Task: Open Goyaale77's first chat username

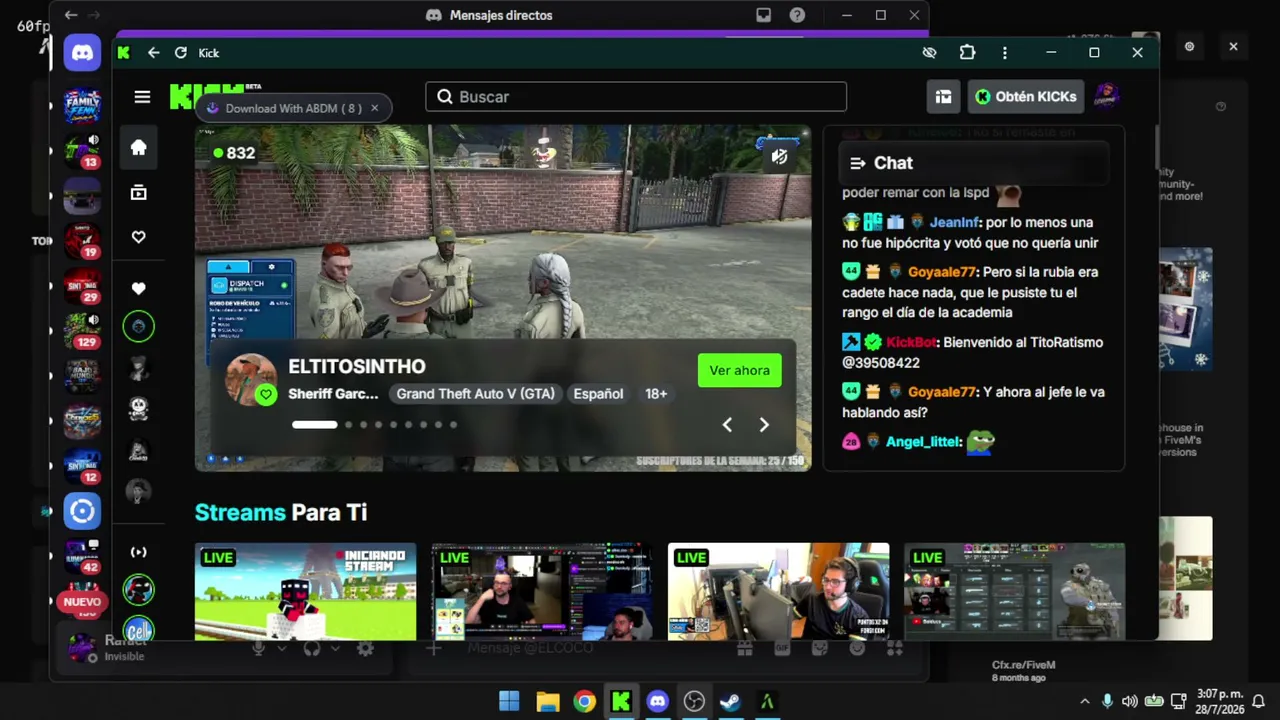Action: pyautogui.click(x=942, y=272)
